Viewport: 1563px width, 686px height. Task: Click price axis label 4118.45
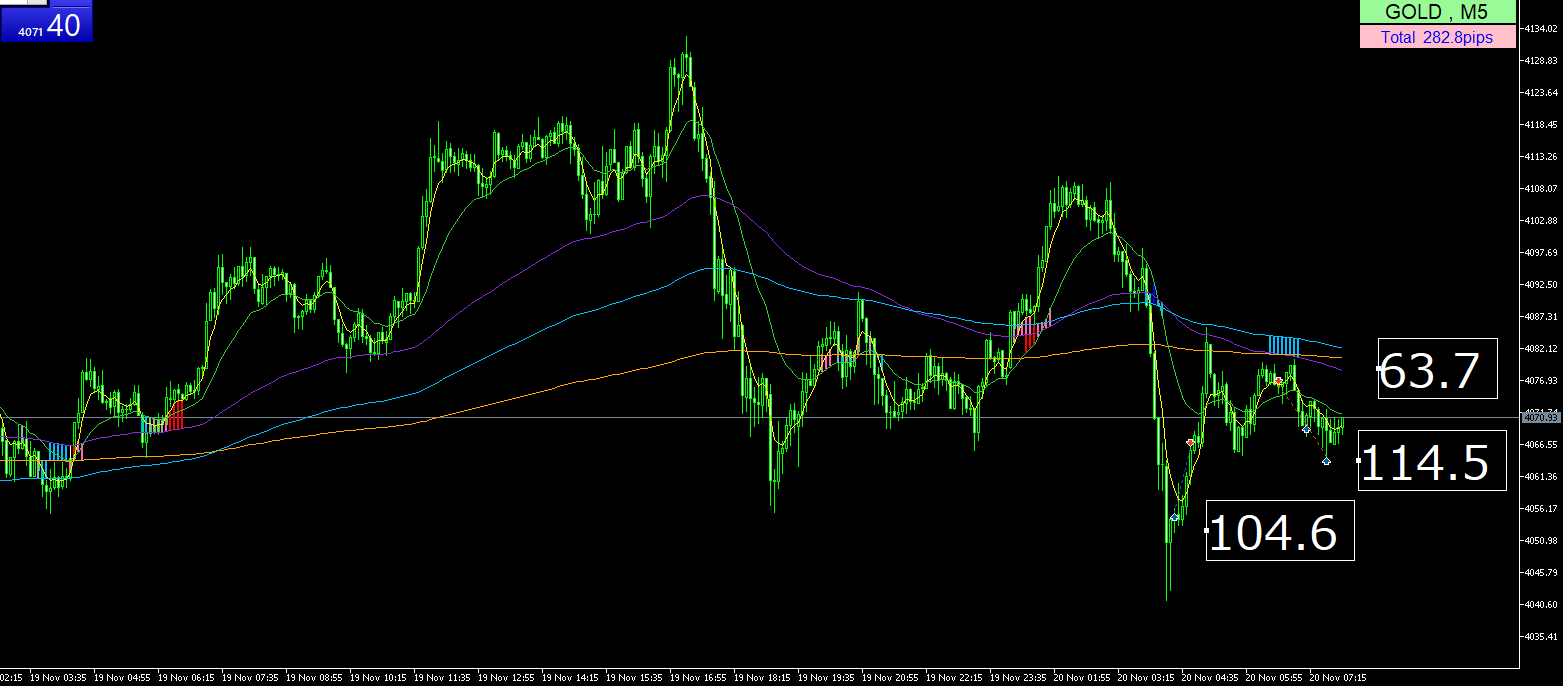click(1543, 125)
